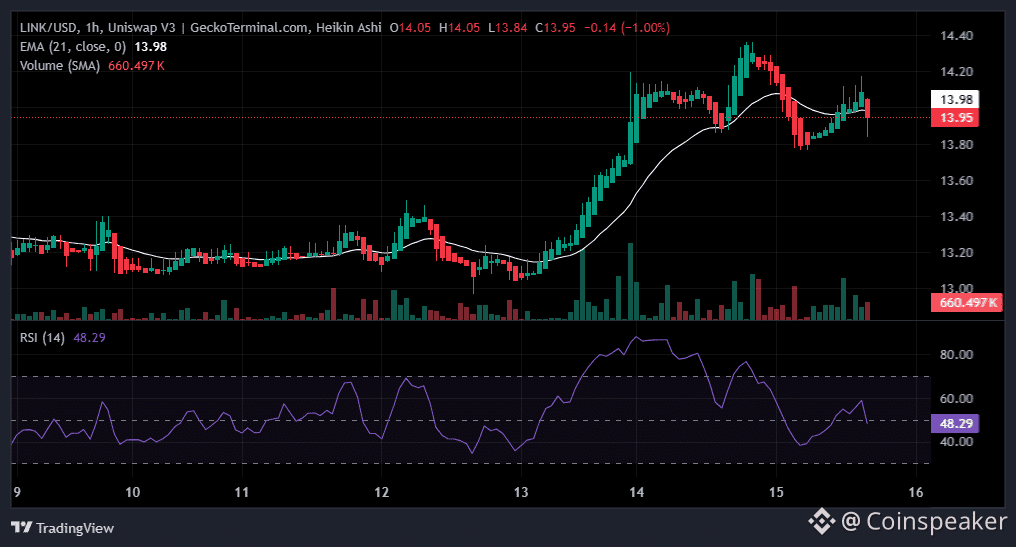Click the RSI (14) indicator label
1016x547 pixels.
coord(42,338)
